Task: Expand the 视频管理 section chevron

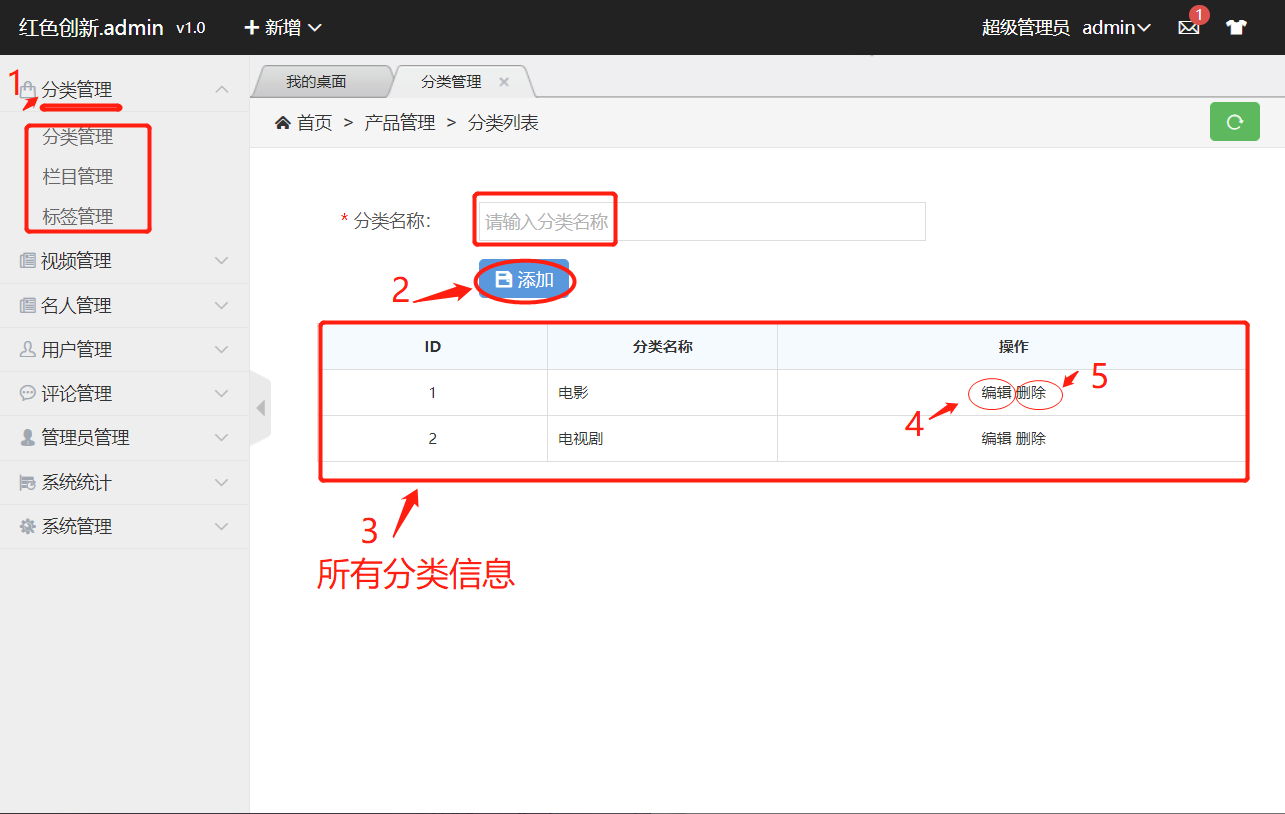Action: 222,261
